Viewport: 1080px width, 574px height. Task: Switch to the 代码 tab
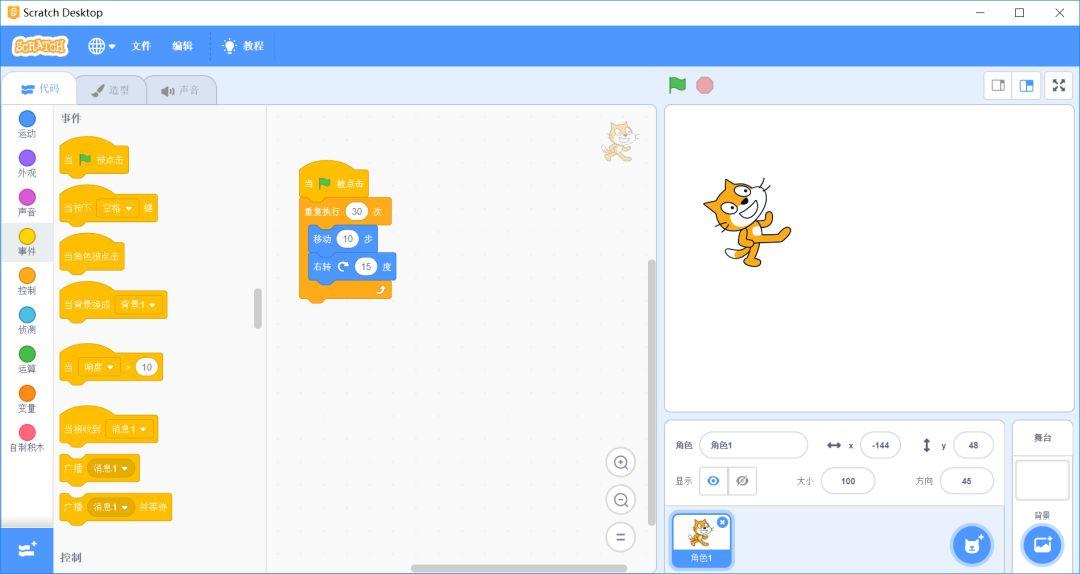click(39, 89)
